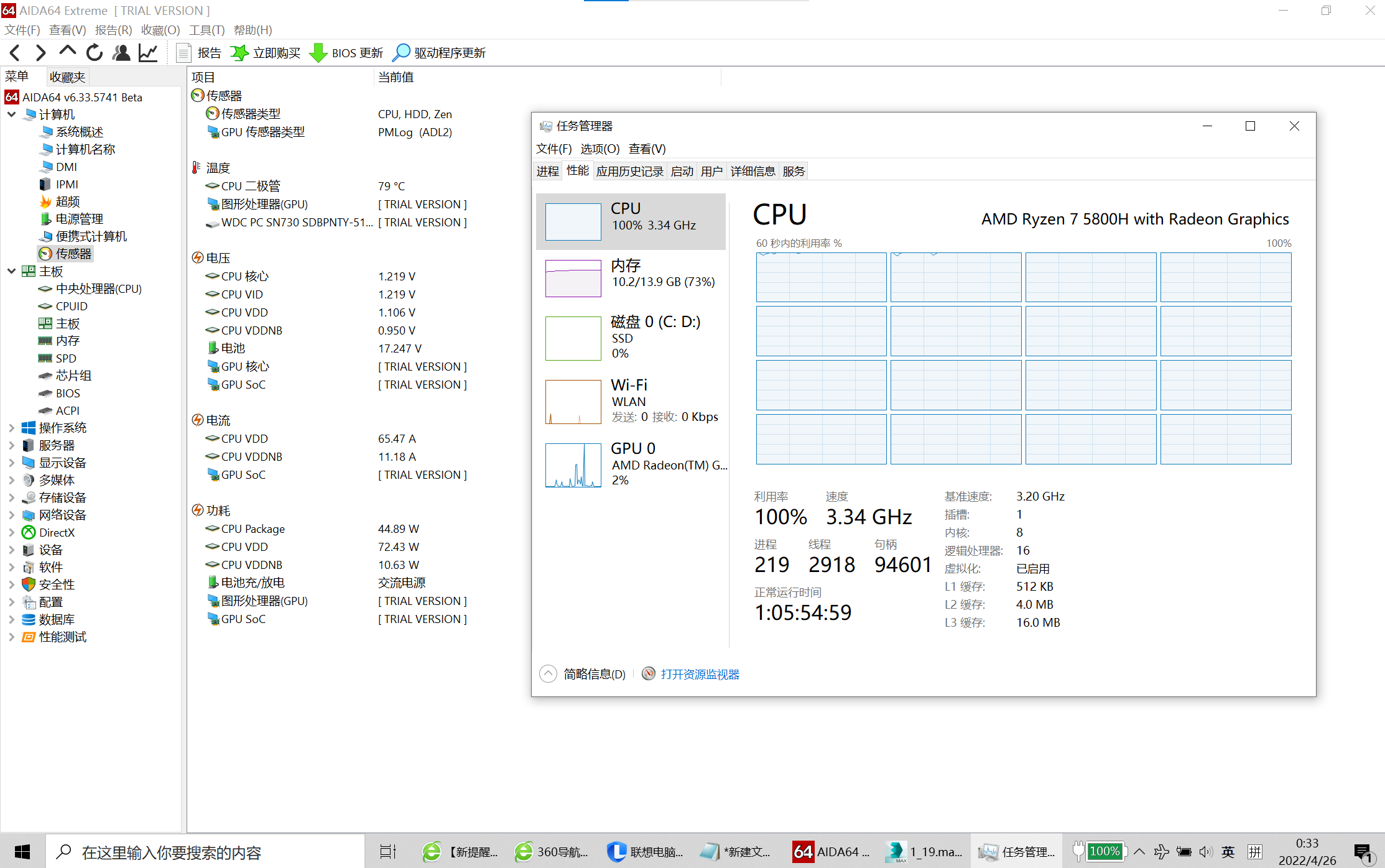Click the 报告 report toolbar button
Screen dimensions: 1385x868
199,53
